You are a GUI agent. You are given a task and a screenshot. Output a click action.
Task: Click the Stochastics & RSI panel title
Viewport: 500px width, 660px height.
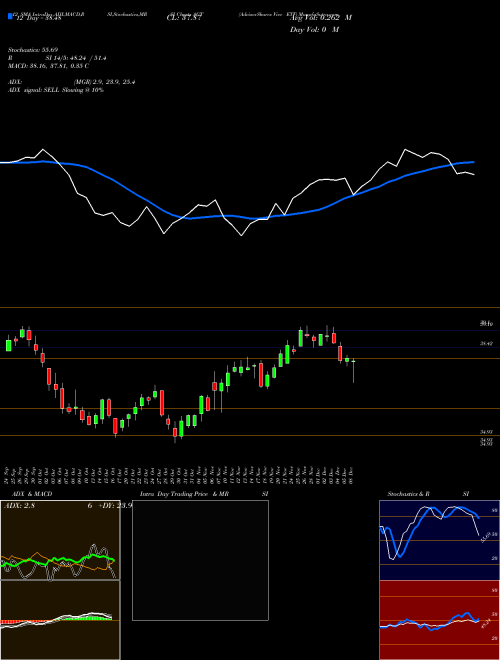tap(428, 494)
